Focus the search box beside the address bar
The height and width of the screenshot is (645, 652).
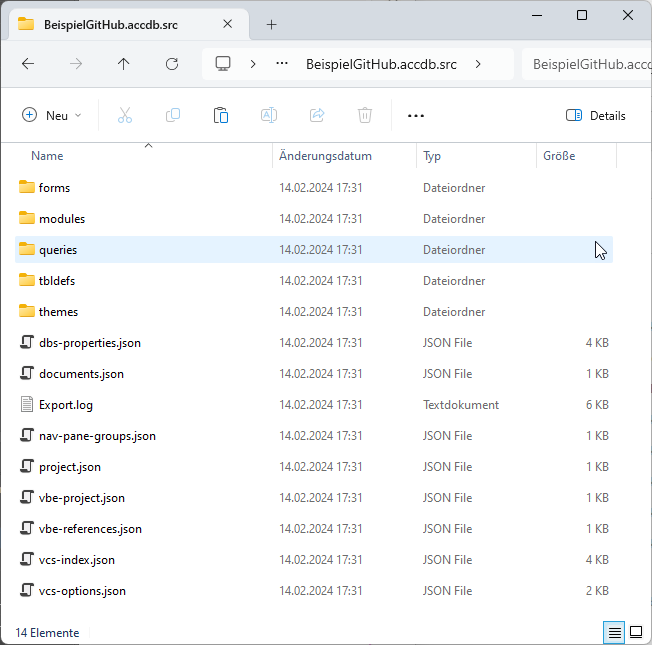pyautogui.click(x=587, y=64)
